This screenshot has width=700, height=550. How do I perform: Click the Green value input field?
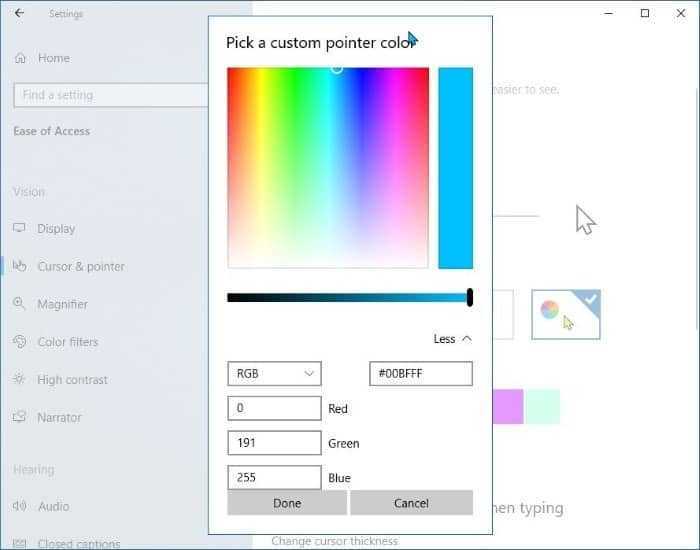tap(274, 443)
